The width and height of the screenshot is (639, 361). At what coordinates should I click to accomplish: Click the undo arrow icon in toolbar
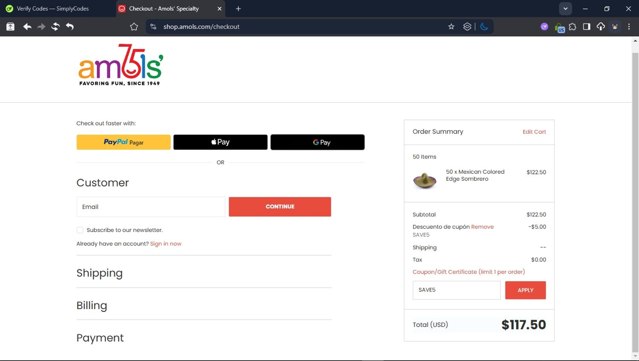pyautogui.click(x=70, y=26)
